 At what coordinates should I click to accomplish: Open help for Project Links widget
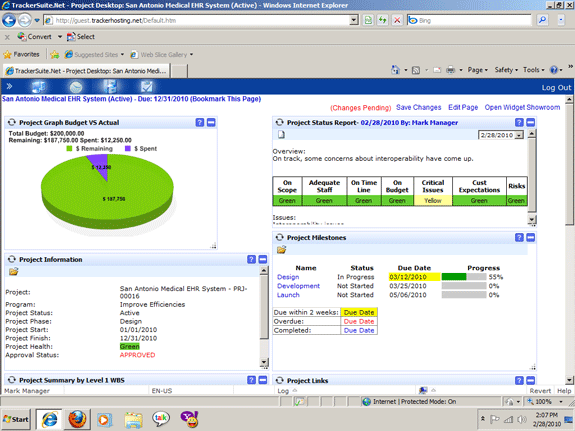(x=519, y=380)
